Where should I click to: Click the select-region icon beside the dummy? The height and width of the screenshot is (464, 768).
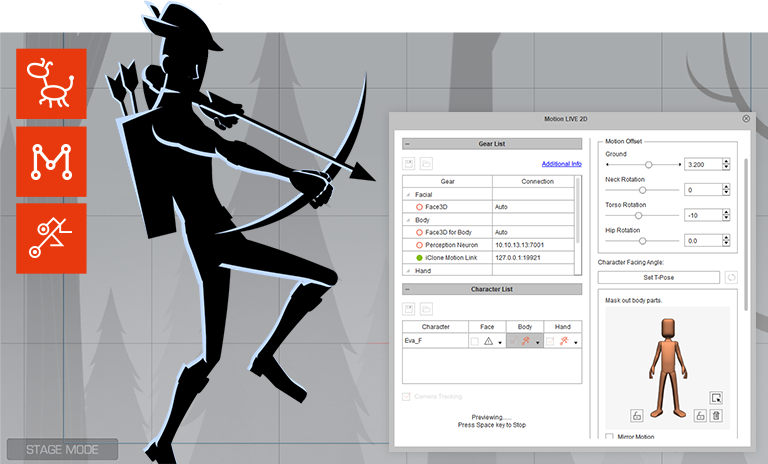715,398
